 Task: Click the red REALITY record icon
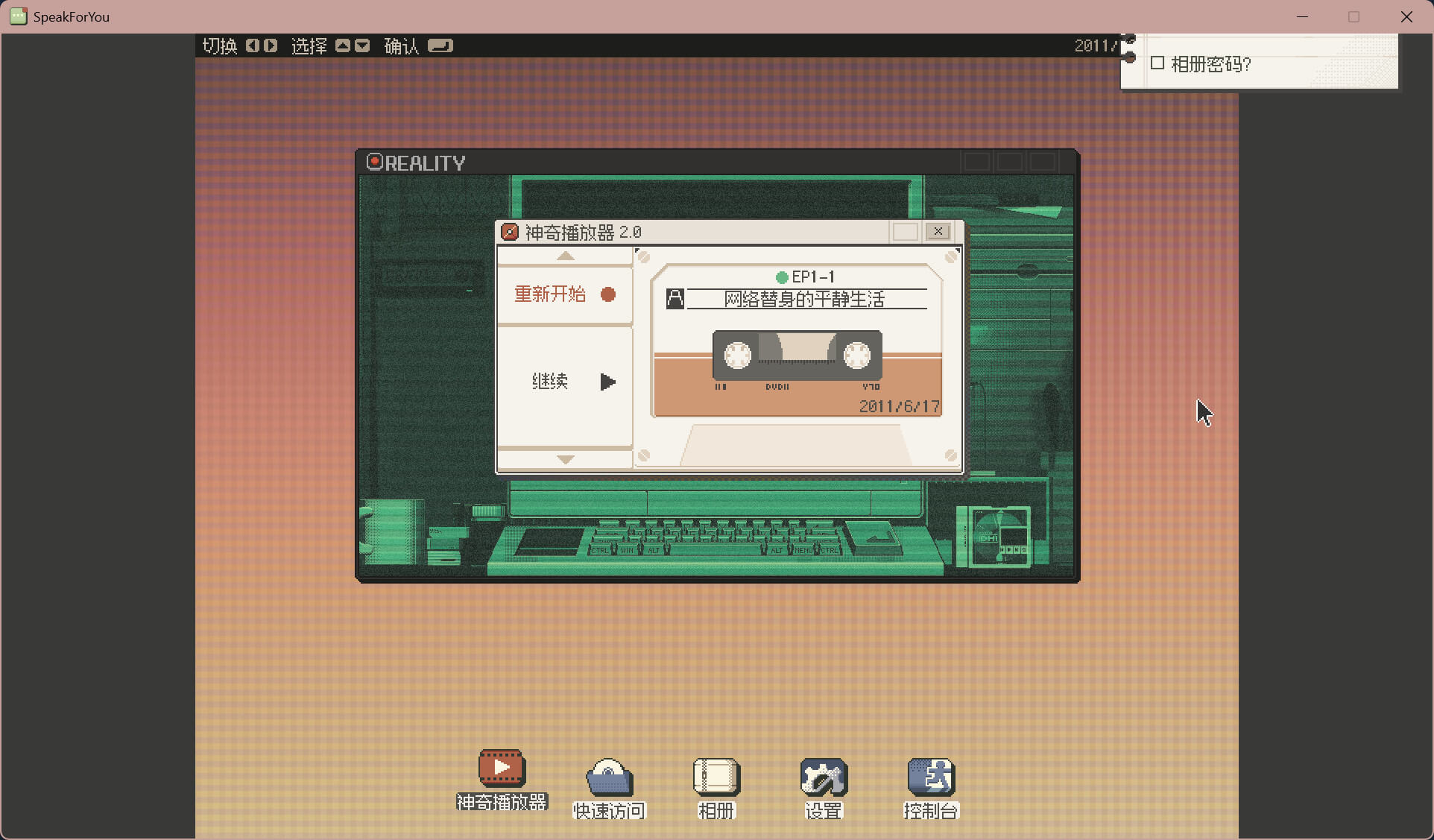374,162
